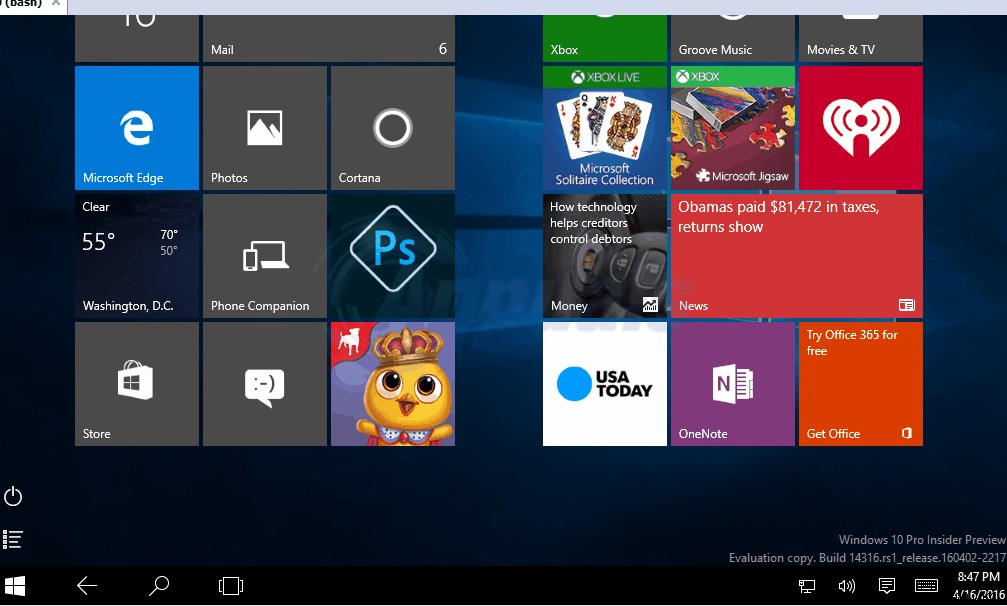The height and width of the screenshot is (606, 1007).
Task: Launch the Messaging app tile
Action: click(264, 383)
